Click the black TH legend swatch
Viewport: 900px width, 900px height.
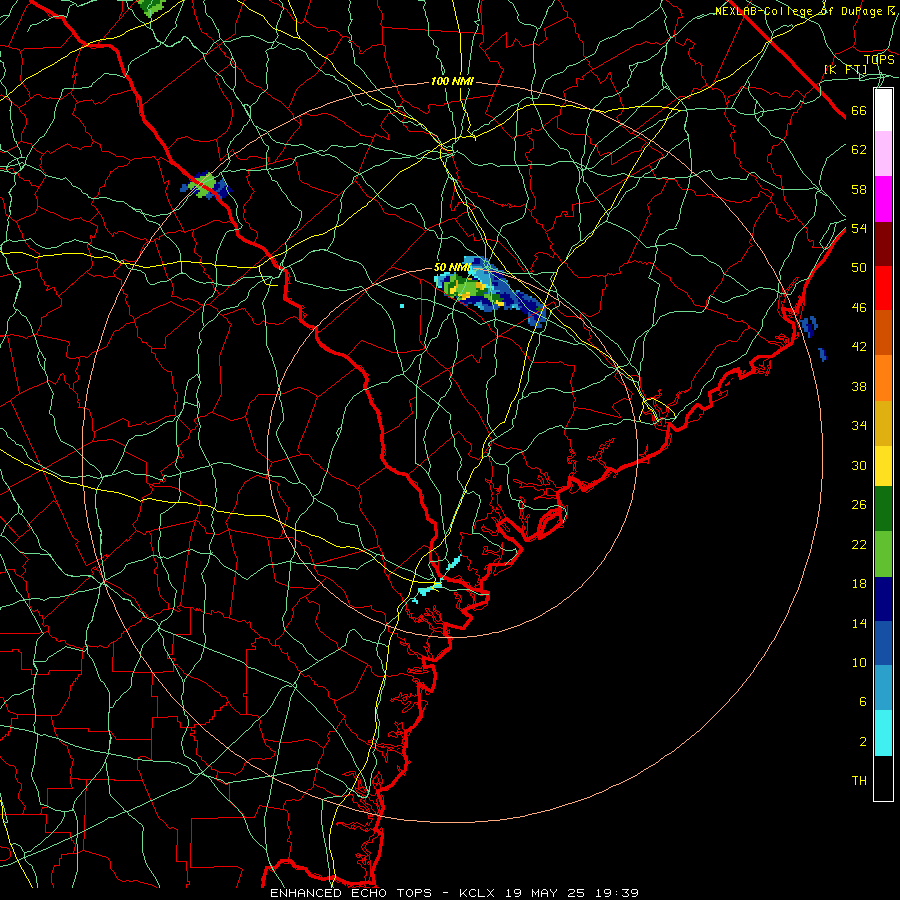click(883, 778)
